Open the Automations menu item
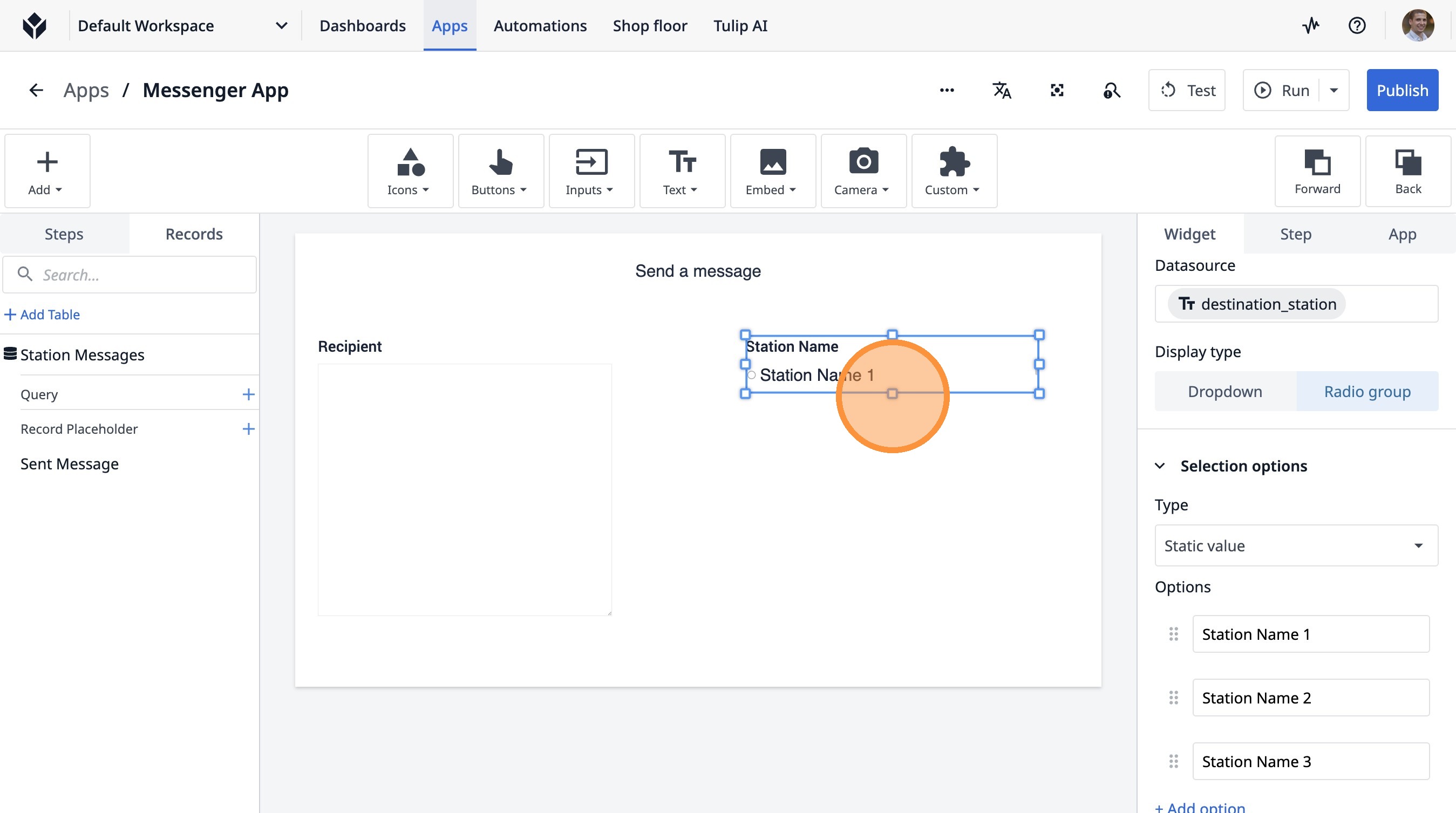 pyautogui.click(x=540, y=25)
